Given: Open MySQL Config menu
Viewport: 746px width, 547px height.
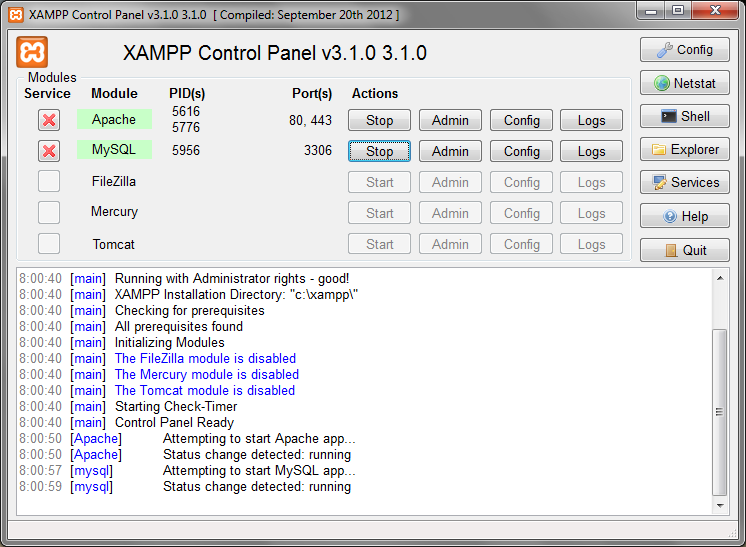Looking at the screenshot, I should coord(521,151).
